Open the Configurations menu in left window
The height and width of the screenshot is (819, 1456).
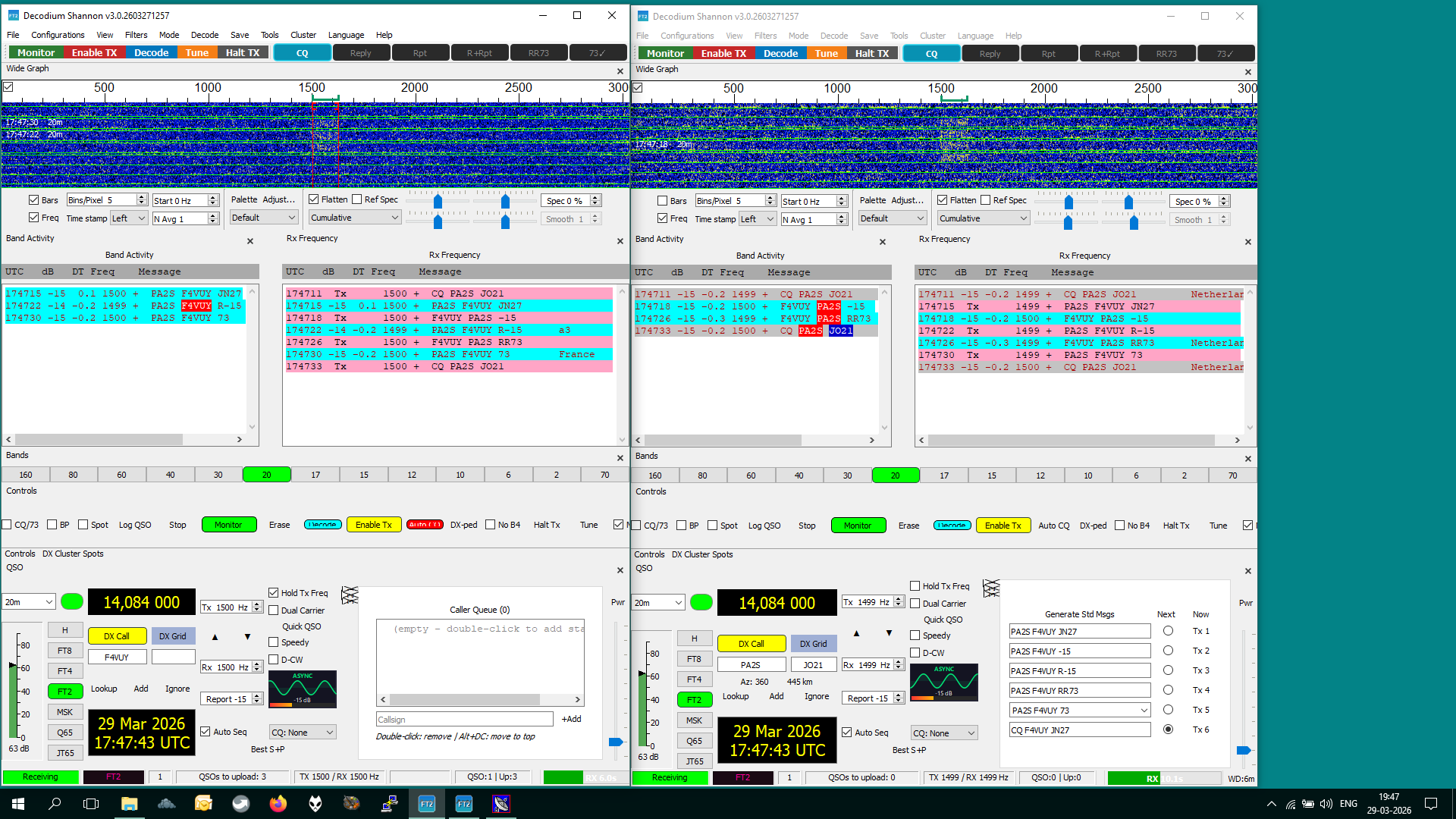58,35
